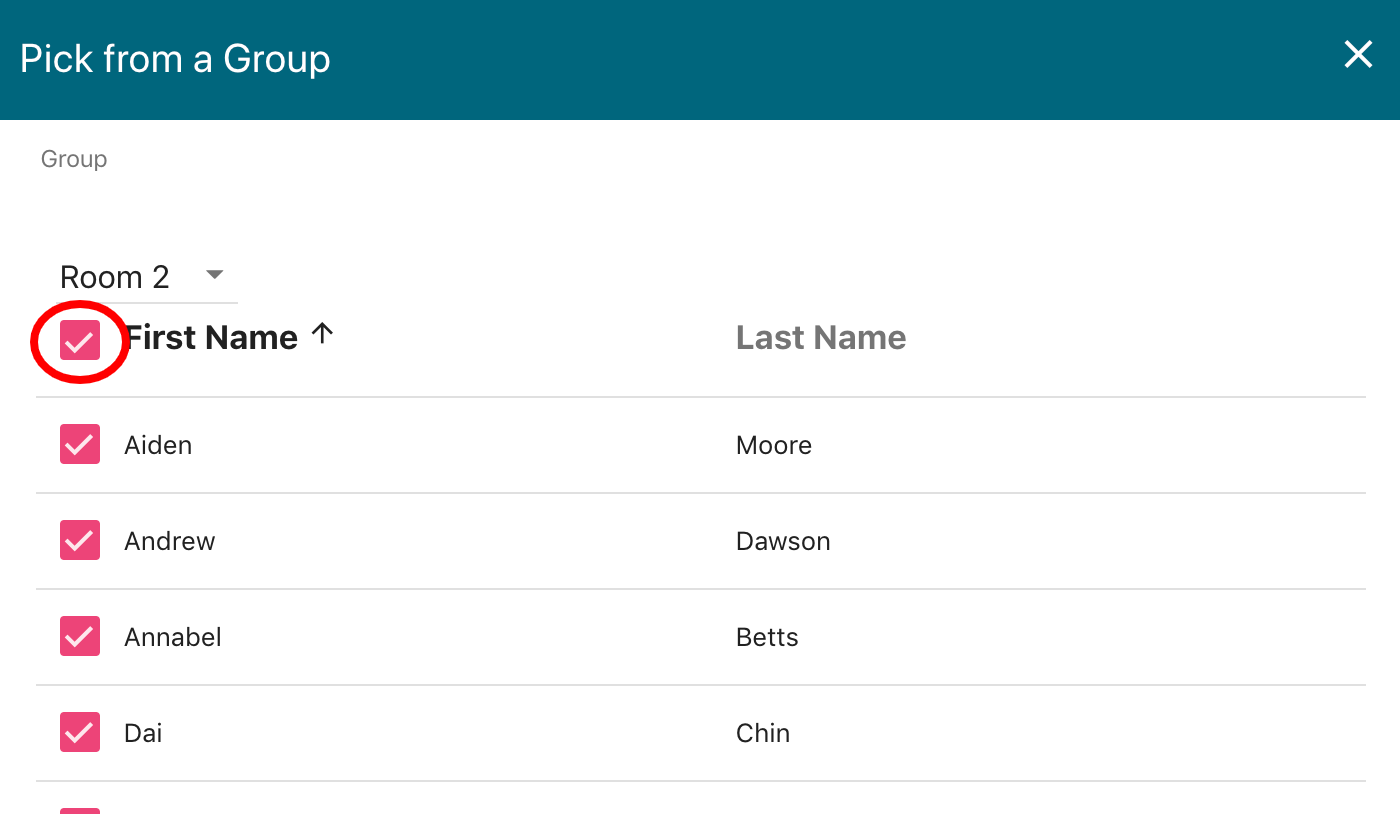Click the first name Andrew

point(170,541)
